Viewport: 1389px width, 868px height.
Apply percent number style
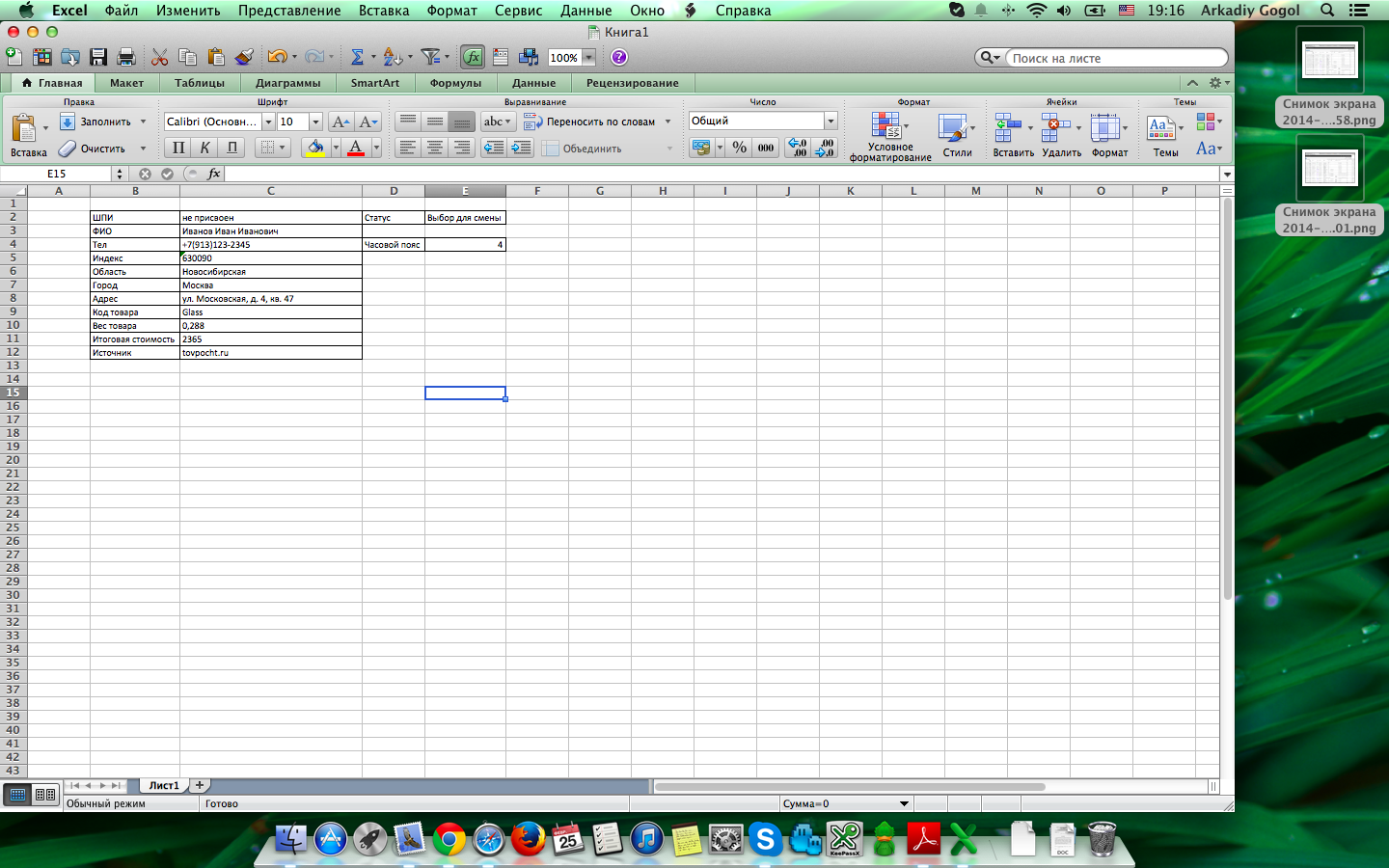click(x=739, y=148)
